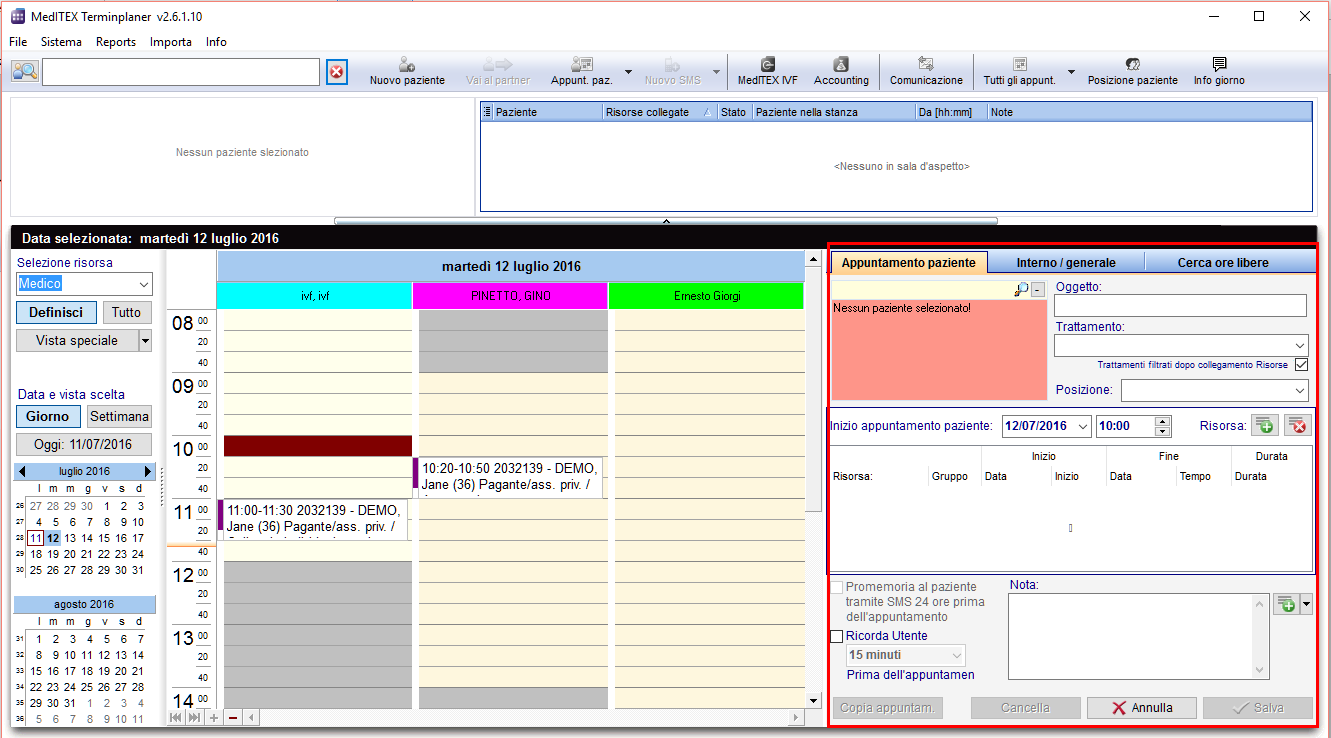The image size is (1331, 738).
Task: Open the Info menu
Action: click(216, 42)
